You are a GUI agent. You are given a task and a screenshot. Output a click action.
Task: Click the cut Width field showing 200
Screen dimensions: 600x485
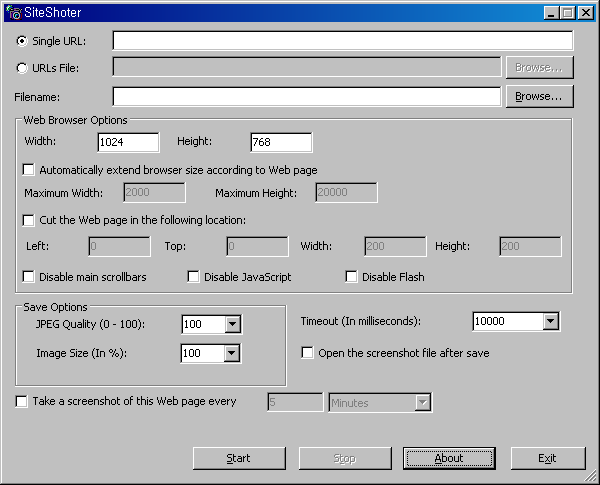click(x=395, y=246)
